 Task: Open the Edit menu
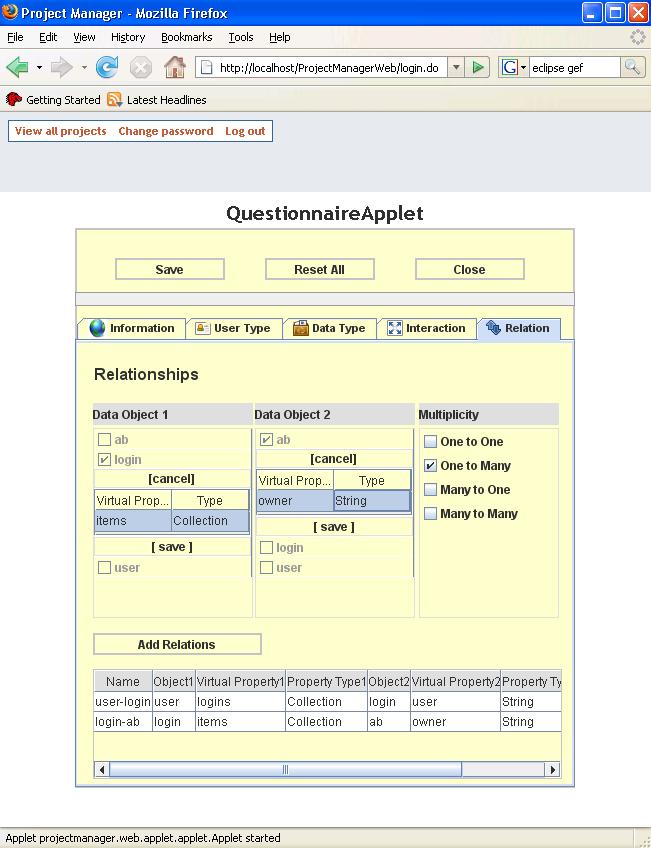pyautogui.click(x=48, y=37)
